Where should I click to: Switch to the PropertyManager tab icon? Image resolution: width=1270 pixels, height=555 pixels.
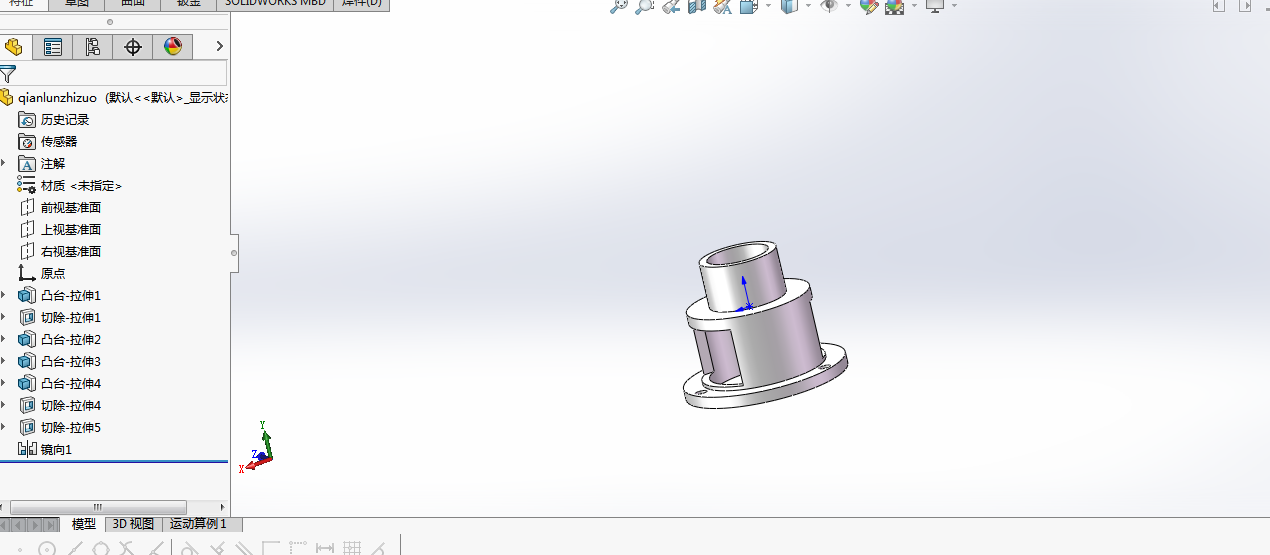(x=53, y=47)
